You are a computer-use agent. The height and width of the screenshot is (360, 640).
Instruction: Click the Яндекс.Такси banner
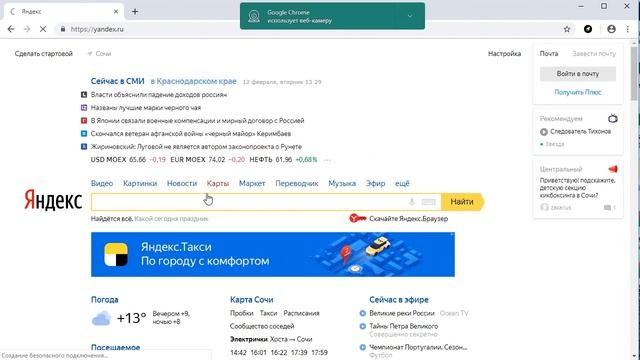(273, 254)
